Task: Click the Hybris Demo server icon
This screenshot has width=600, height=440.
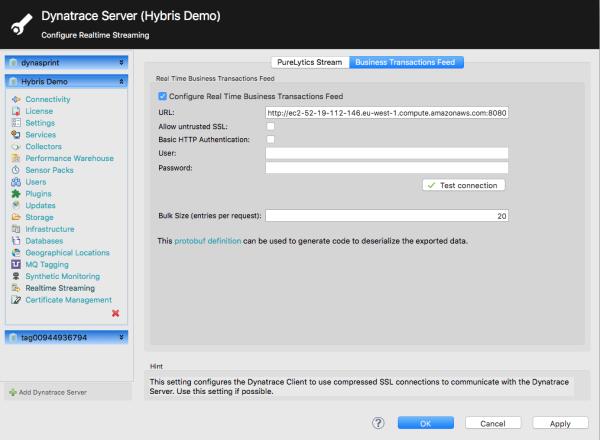Action: pos(13,81)
